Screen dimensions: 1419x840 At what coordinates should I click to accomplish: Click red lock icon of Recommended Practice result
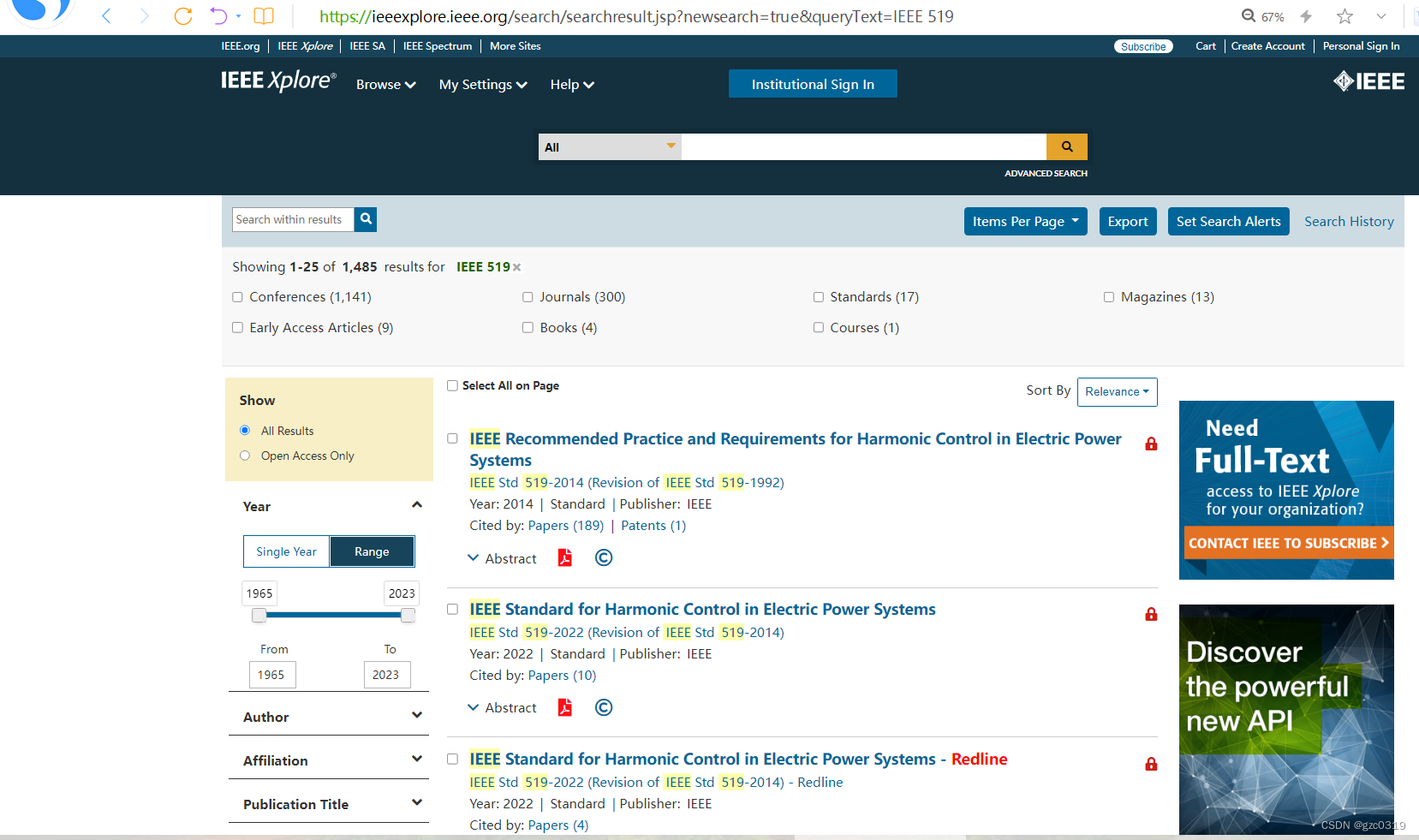tap(1151, 444)
